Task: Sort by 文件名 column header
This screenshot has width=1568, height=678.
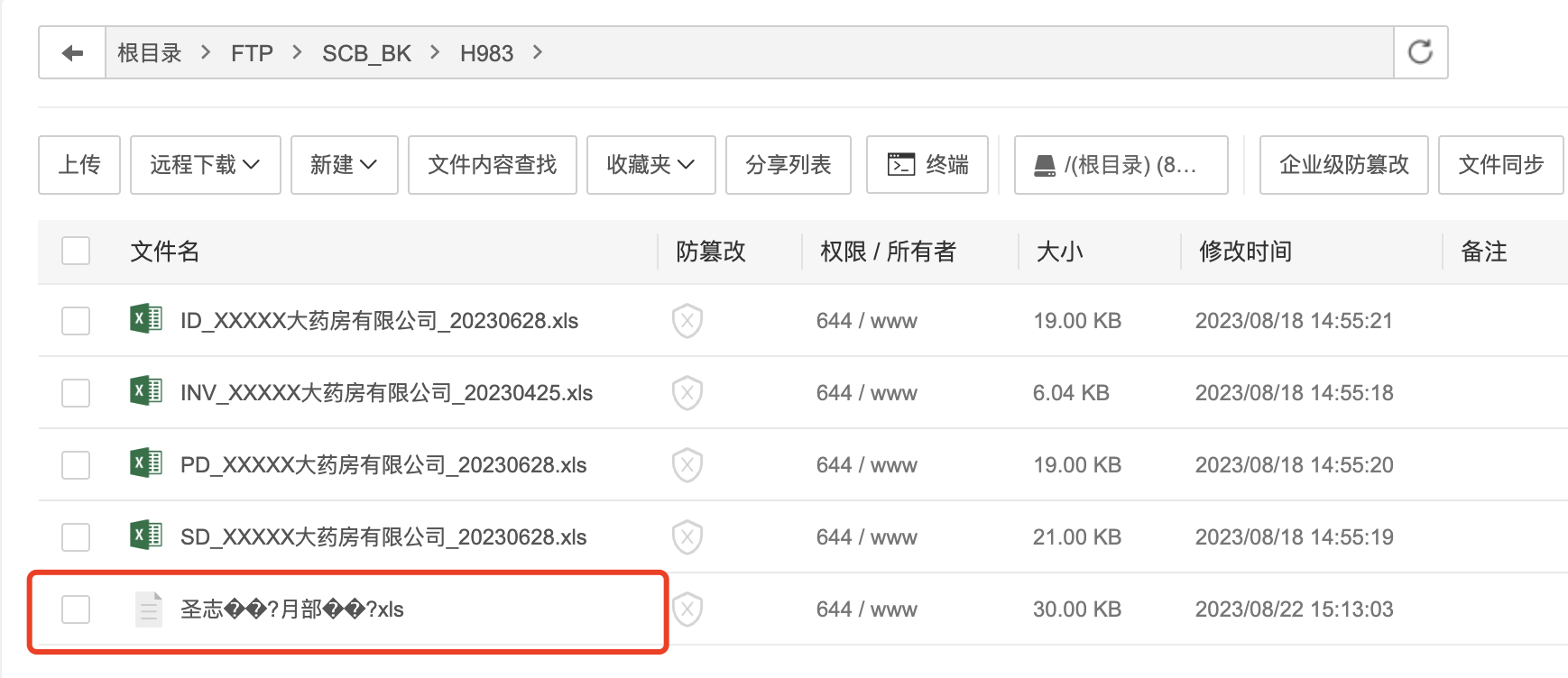Action: coord(164,252)
